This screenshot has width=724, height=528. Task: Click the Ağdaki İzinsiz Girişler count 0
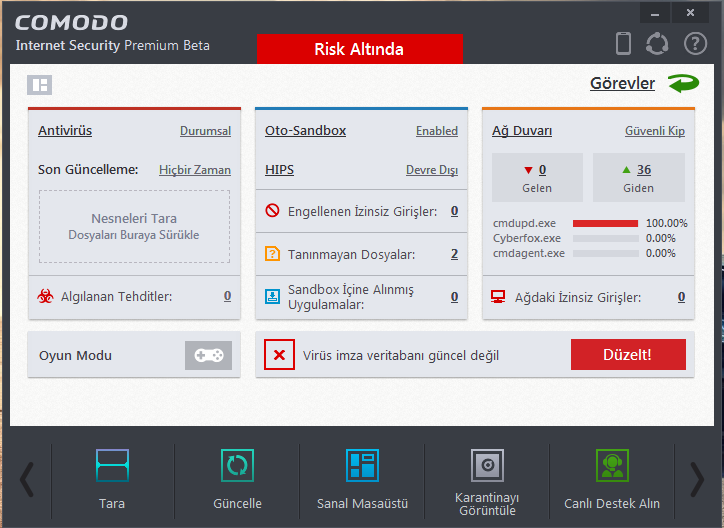[x=681, y=297]
